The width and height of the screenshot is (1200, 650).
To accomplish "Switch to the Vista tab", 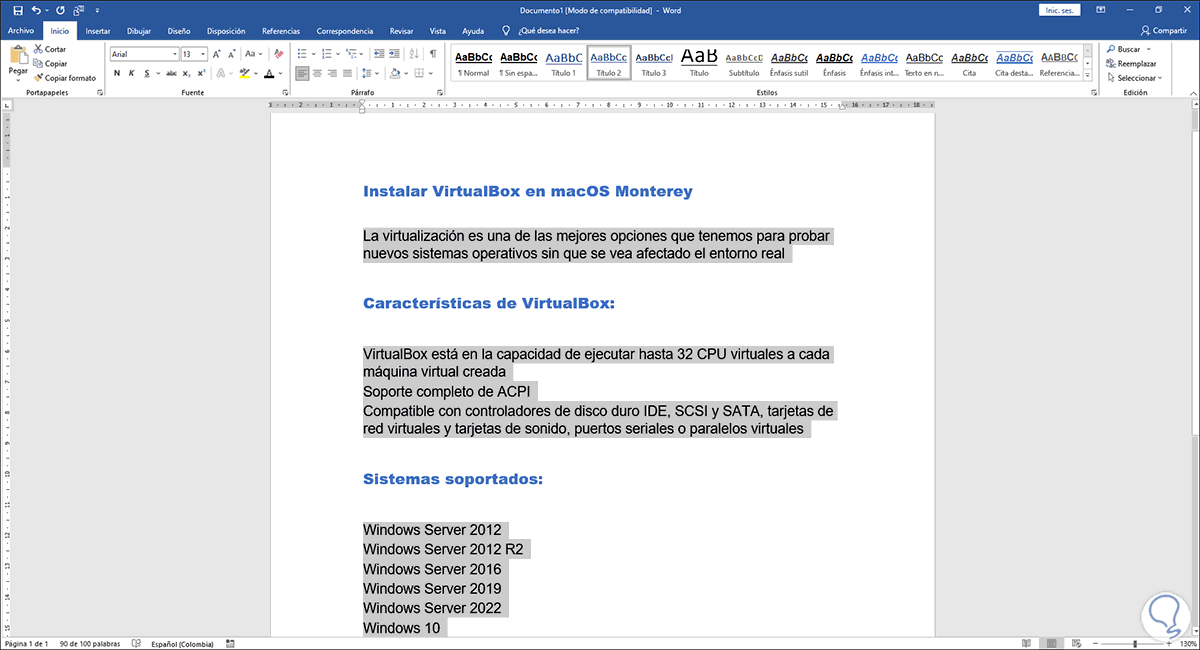I will coord(438,31).
